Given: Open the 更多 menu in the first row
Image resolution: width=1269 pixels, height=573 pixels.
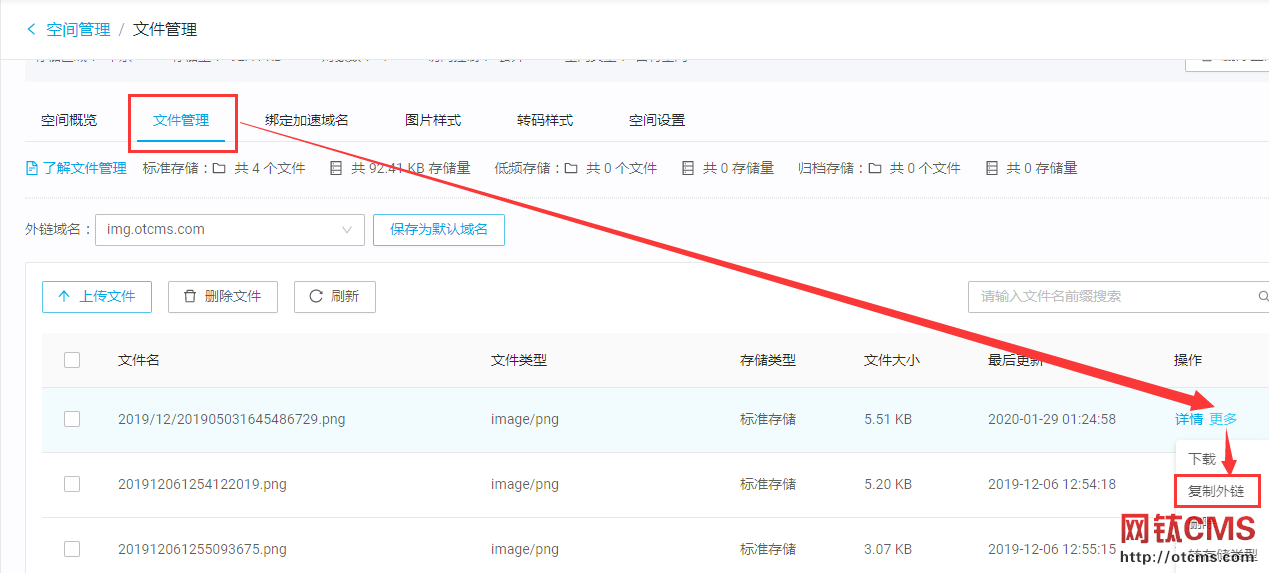Looking at the screenshot, I should coord(1223,419).
